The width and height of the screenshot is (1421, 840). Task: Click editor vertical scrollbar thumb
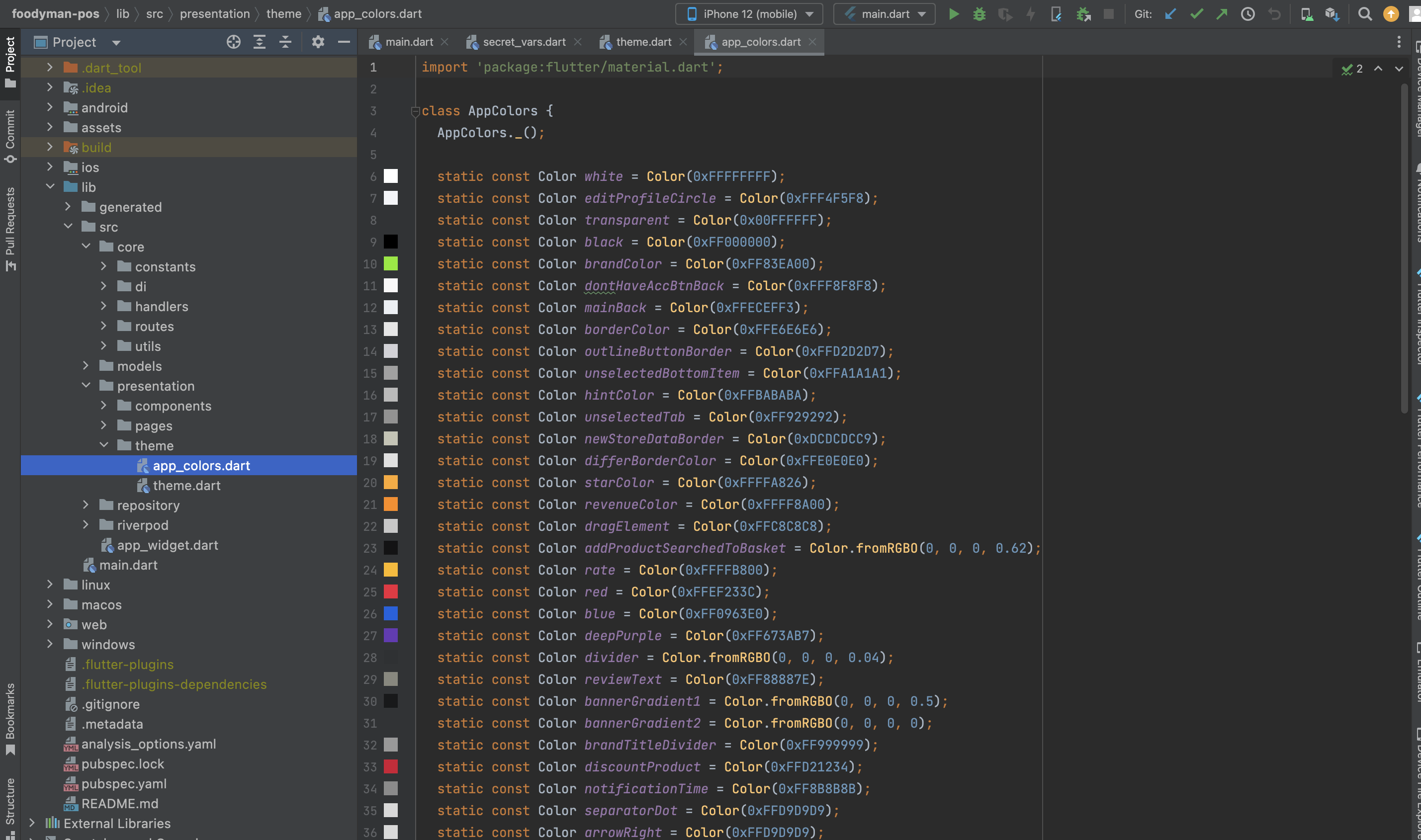1404,249
